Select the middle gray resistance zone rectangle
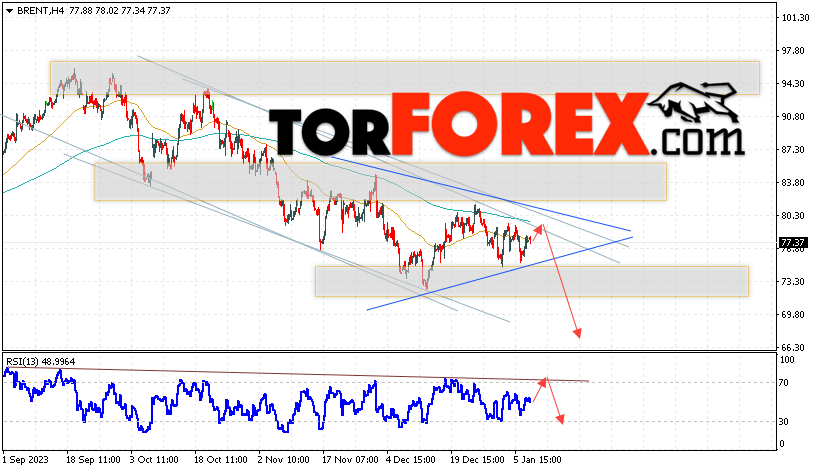 point(380,182)
